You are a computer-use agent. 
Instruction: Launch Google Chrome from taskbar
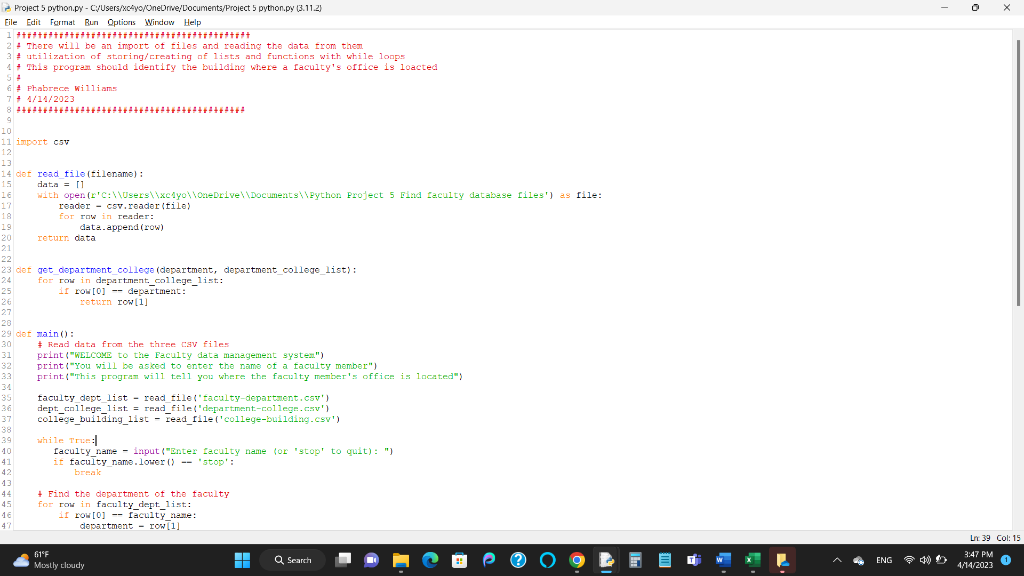(x=577, y=560)
